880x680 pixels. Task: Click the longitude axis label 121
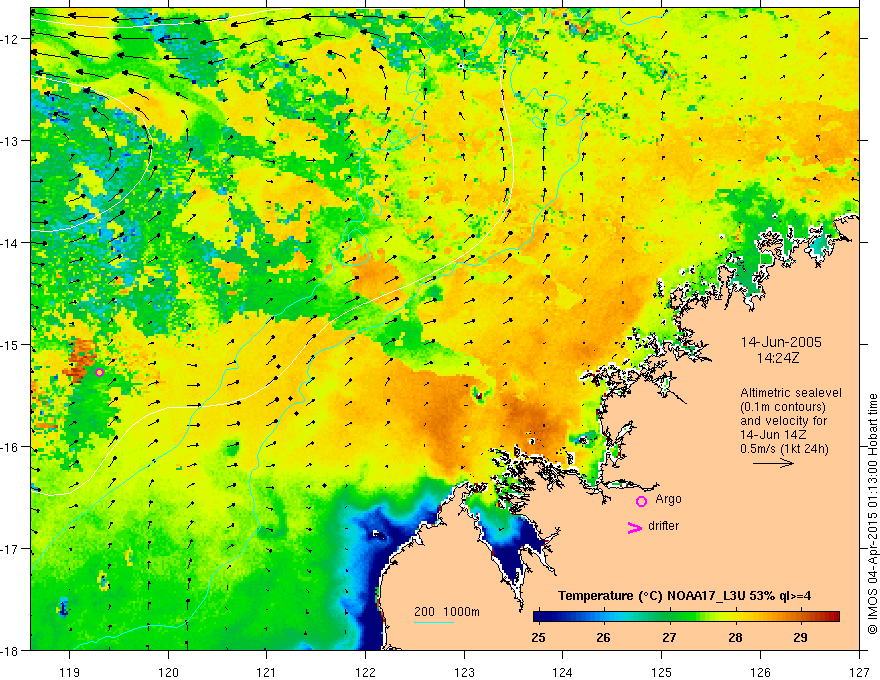[x=267, y=672]
